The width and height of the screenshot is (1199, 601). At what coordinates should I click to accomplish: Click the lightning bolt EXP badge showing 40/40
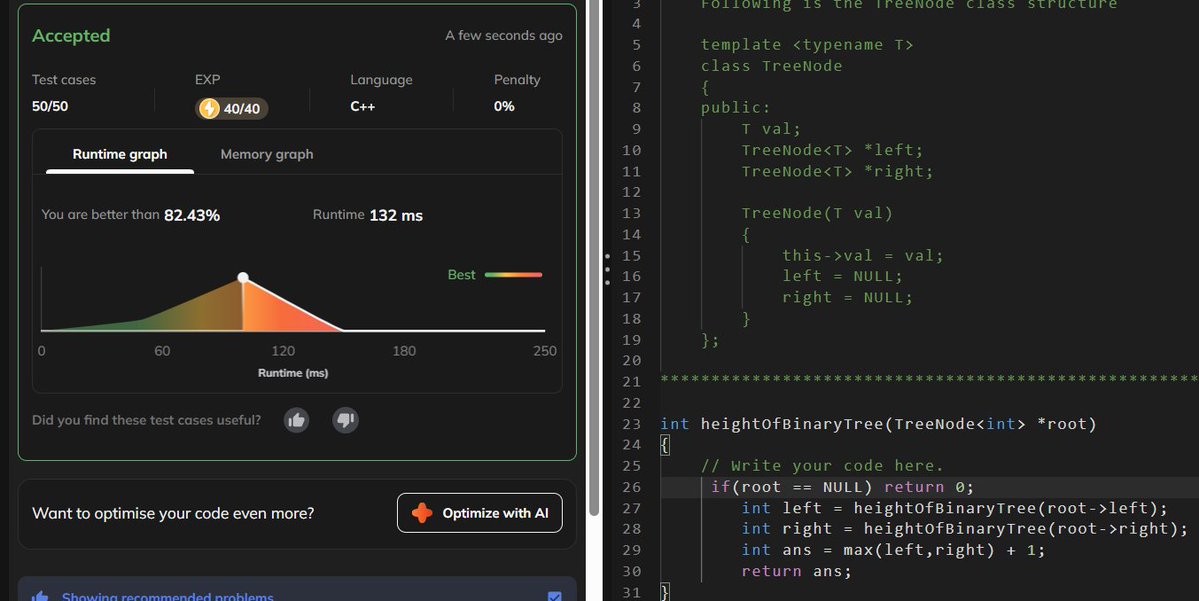click(x=230, y=109)
